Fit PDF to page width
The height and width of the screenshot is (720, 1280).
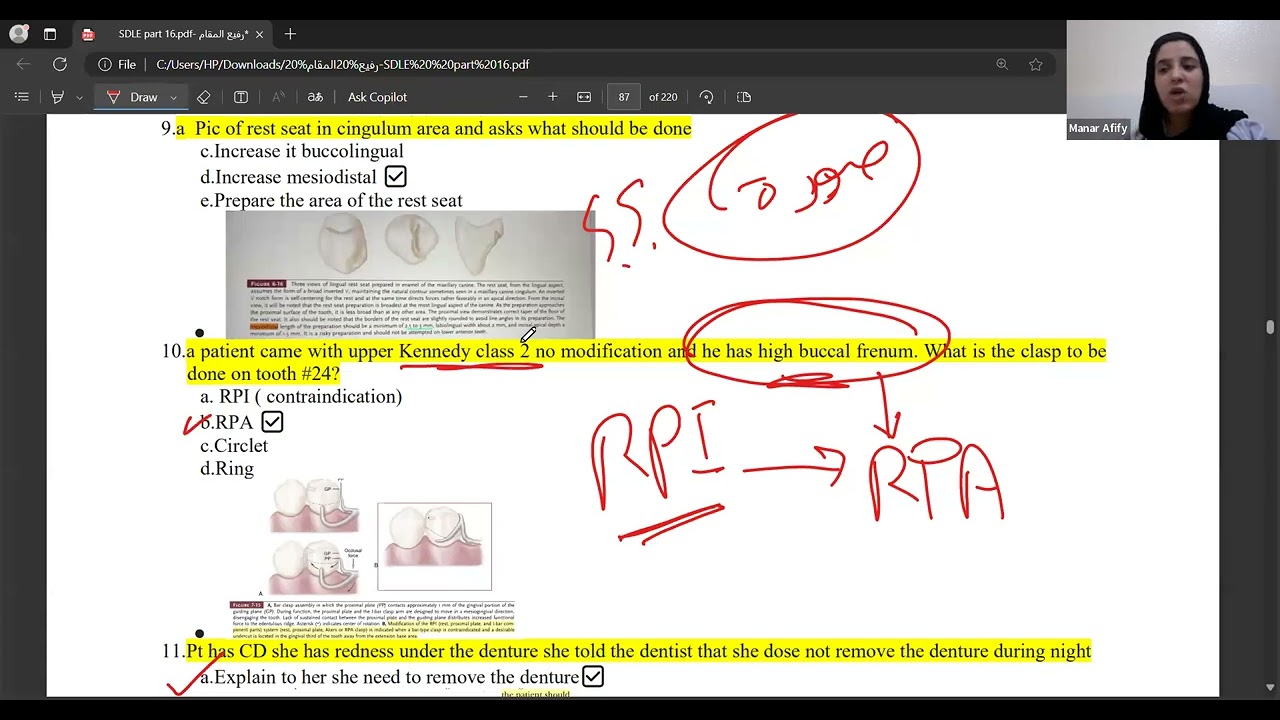[584, 97]
